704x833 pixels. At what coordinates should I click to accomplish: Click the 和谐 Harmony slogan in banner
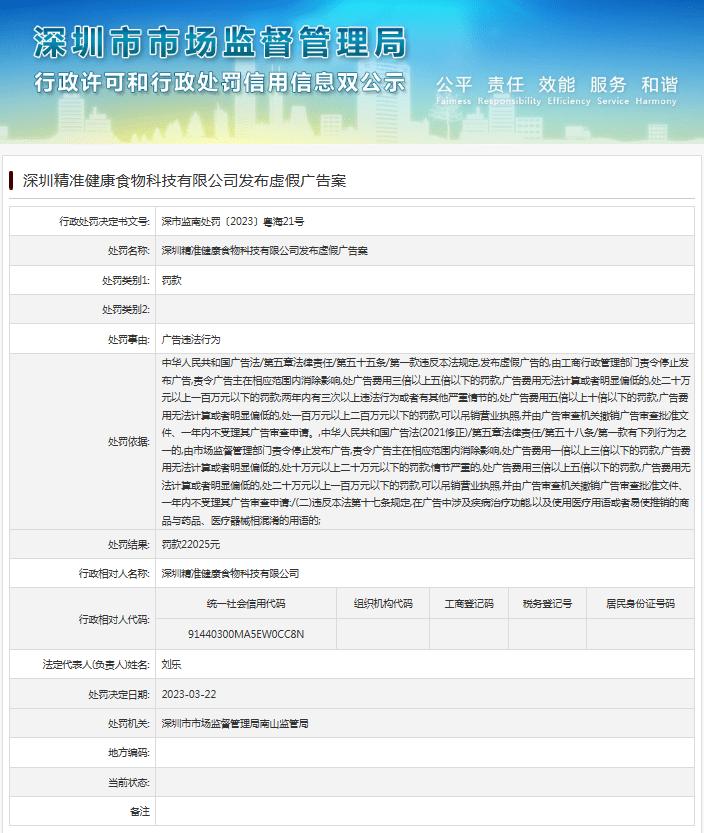(657, 90)
